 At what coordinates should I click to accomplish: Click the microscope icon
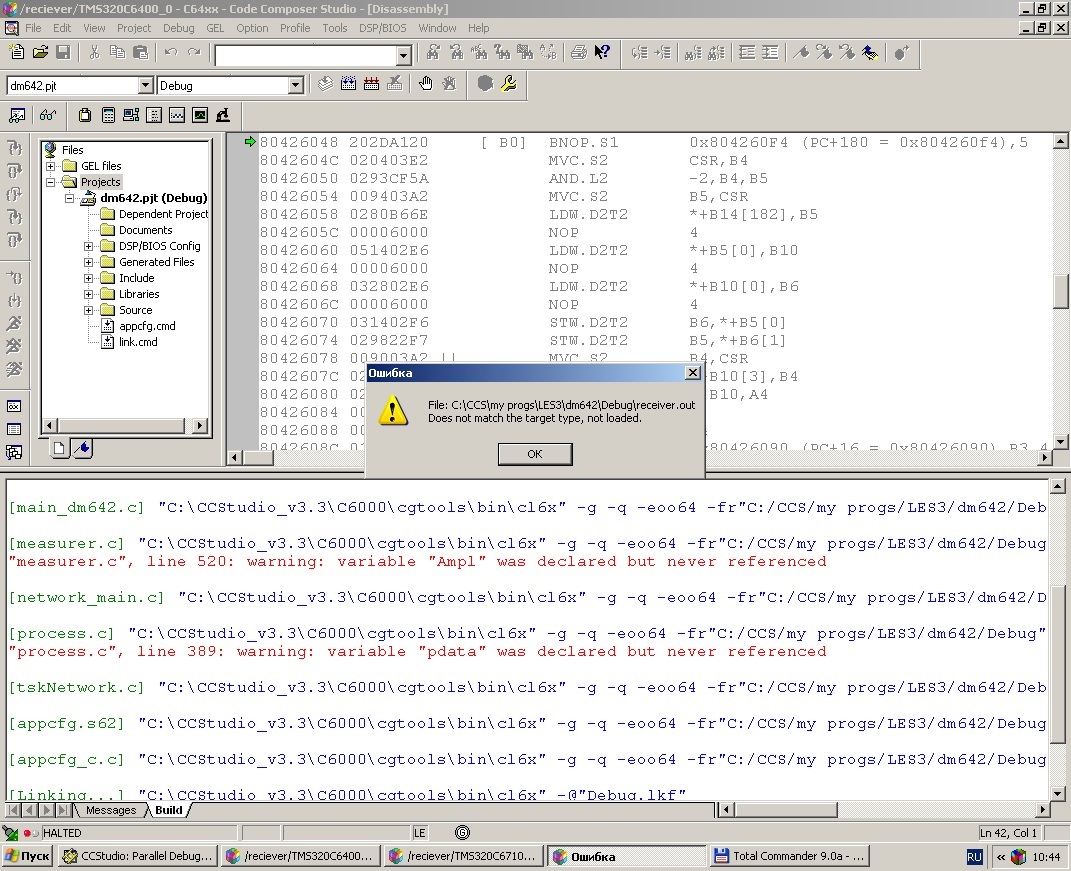223,115
